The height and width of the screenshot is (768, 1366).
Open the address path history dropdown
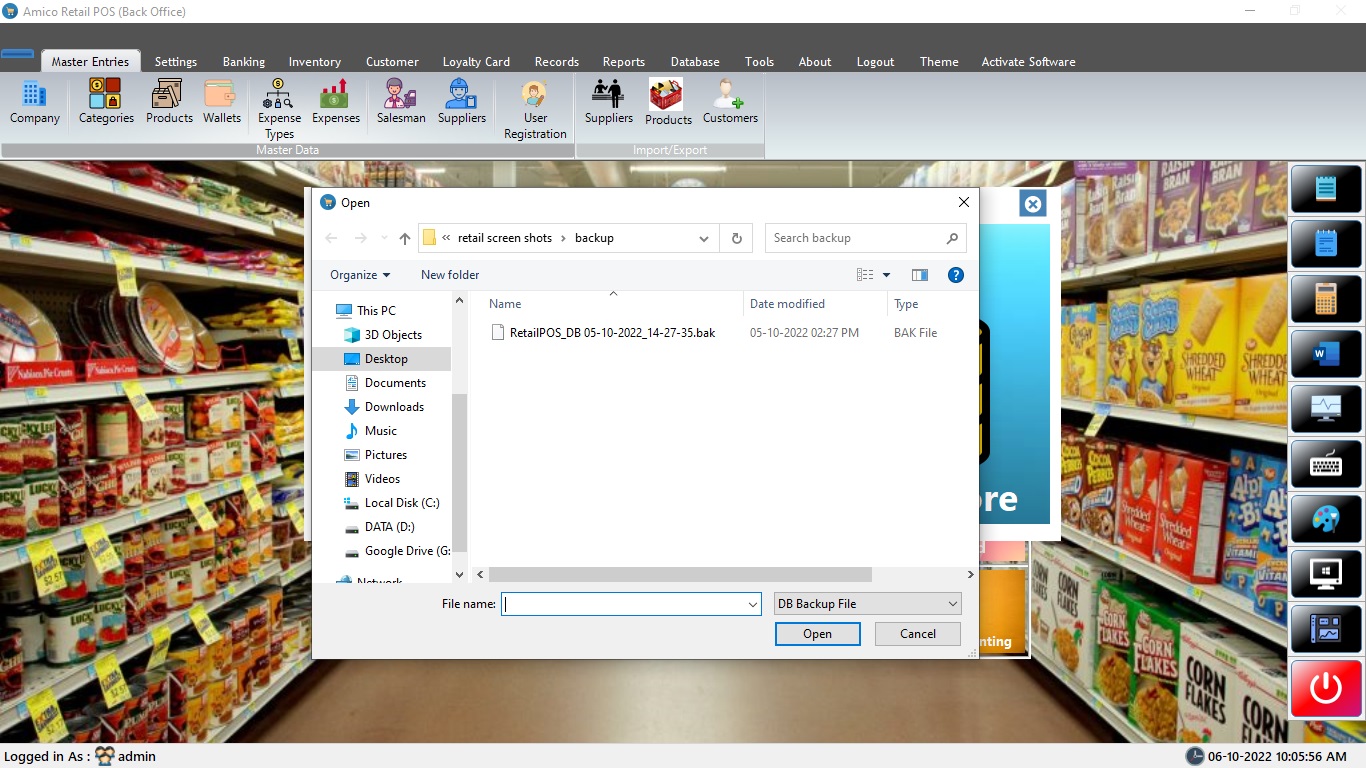coord(704,239)
